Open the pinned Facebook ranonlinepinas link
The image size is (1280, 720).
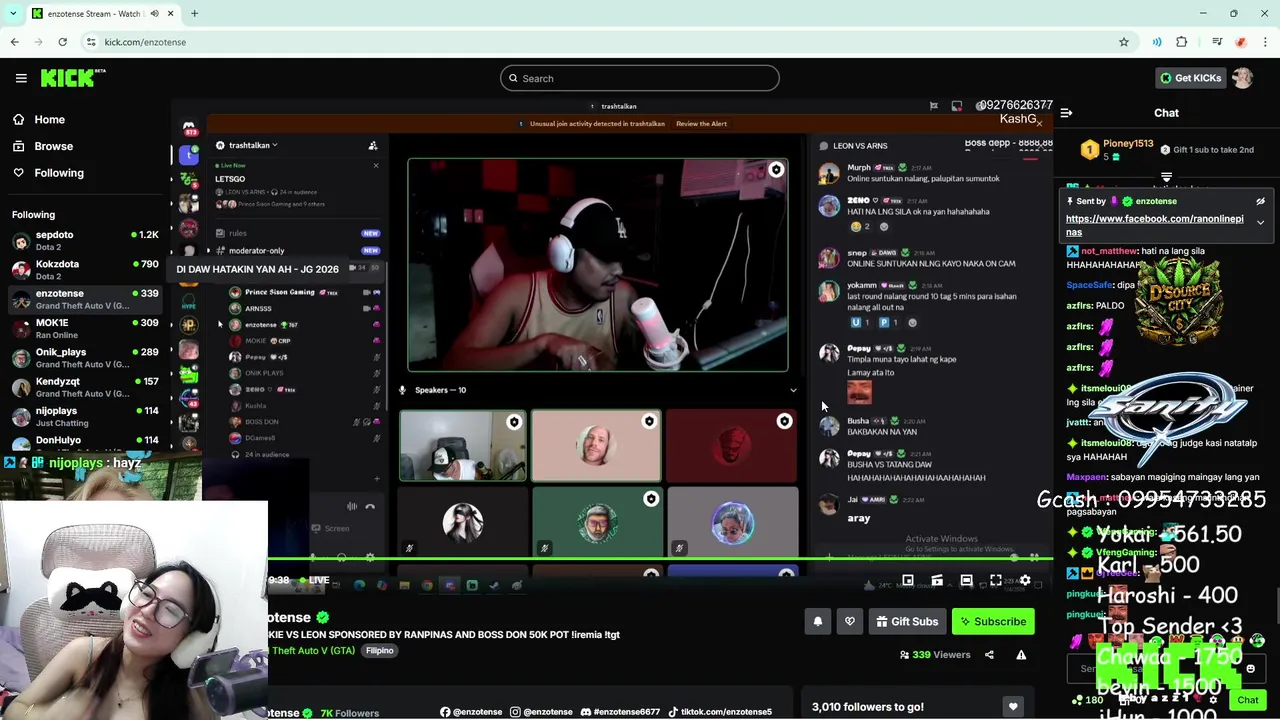(x=1155, y=225)
